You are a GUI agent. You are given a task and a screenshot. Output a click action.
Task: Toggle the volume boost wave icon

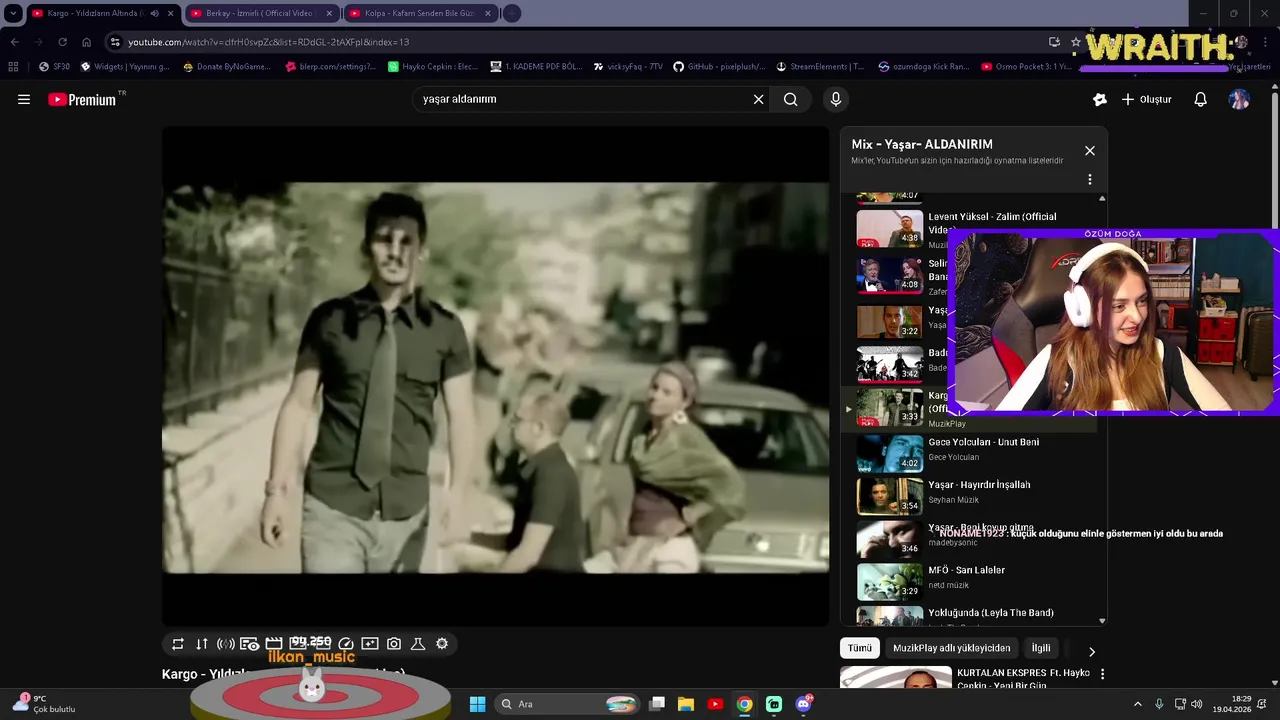click(x=226, y=644)
